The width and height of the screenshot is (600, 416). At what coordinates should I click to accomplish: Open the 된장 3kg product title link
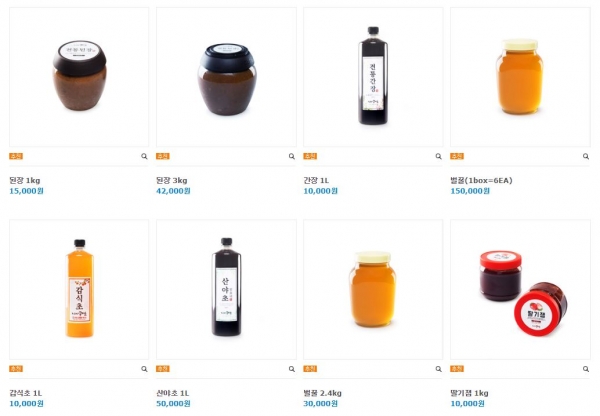pos(172,180)
